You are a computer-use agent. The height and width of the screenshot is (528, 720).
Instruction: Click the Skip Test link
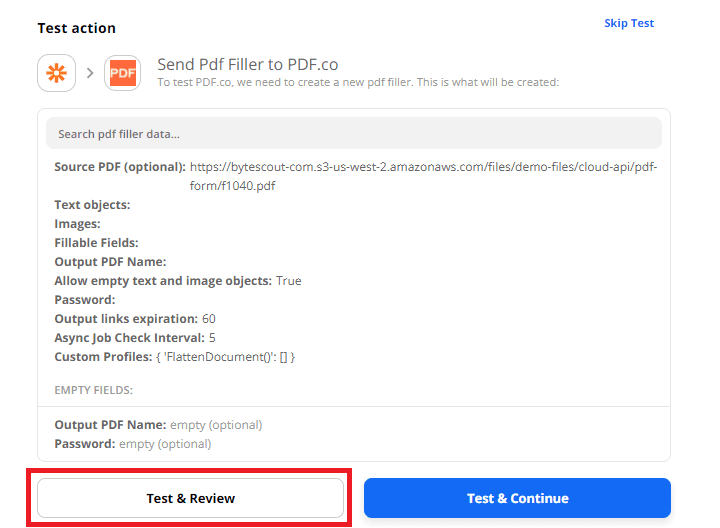[628, 23]
